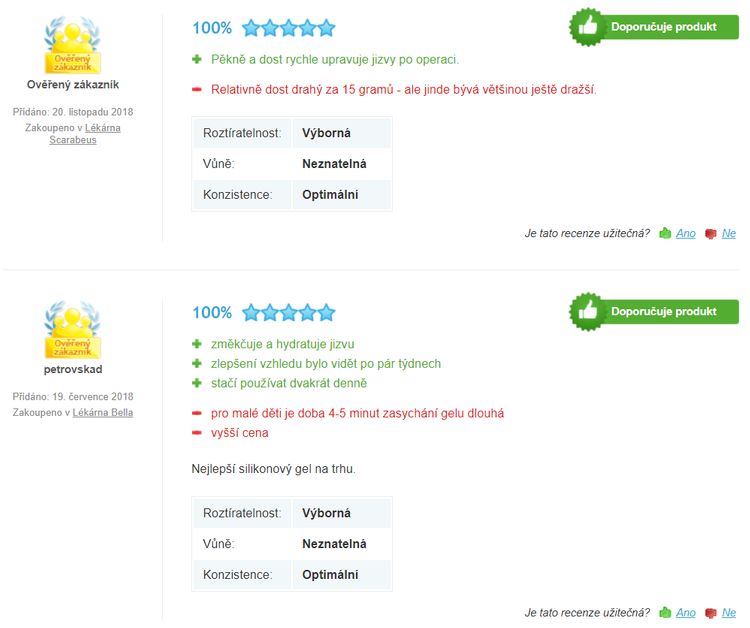Click the green thumbs-up beside Ano in first review
The width and height of the screenshot is (750, 628).
[665, 233]
